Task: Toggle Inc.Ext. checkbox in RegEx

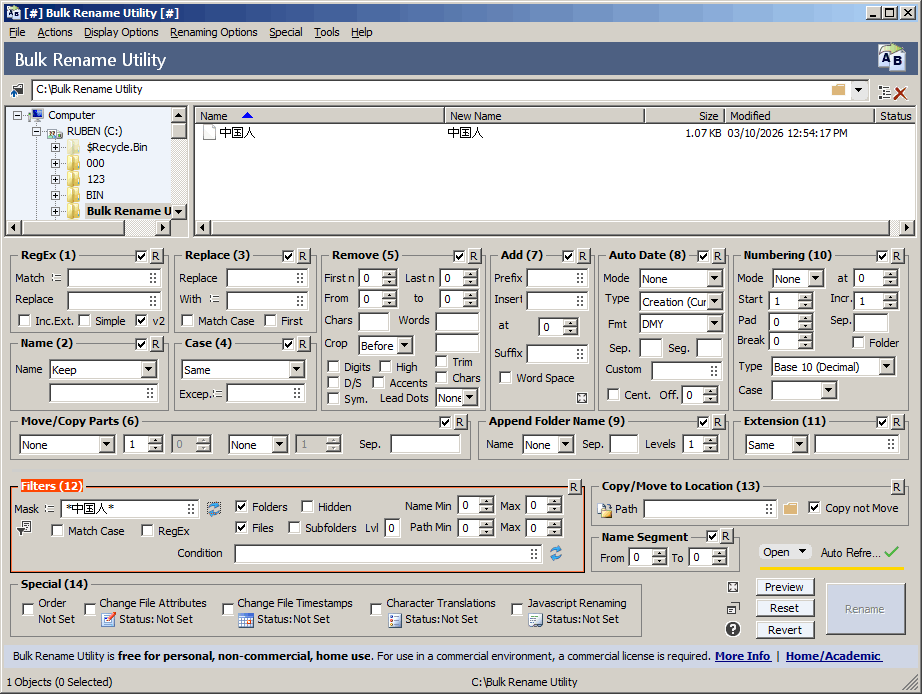Action: [24, 321]
